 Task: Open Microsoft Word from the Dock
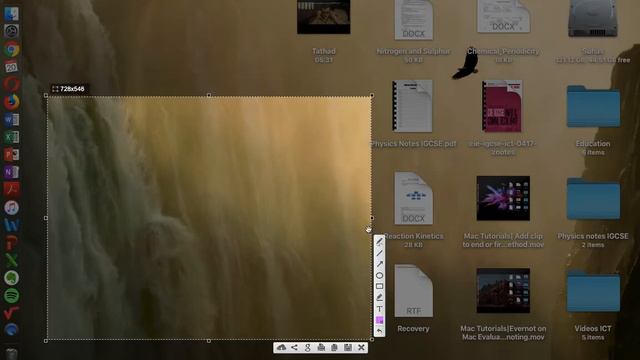11,120
